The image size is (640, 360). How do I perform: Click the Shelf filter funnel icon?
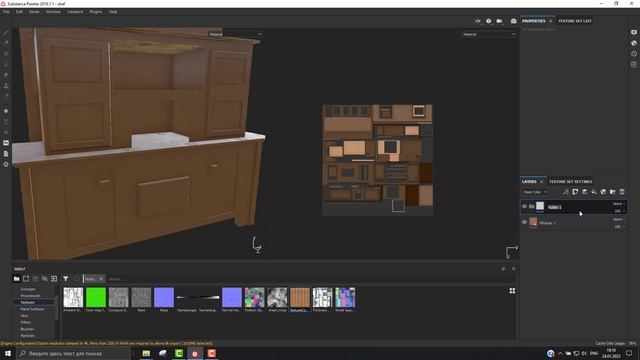coord(66,279)
